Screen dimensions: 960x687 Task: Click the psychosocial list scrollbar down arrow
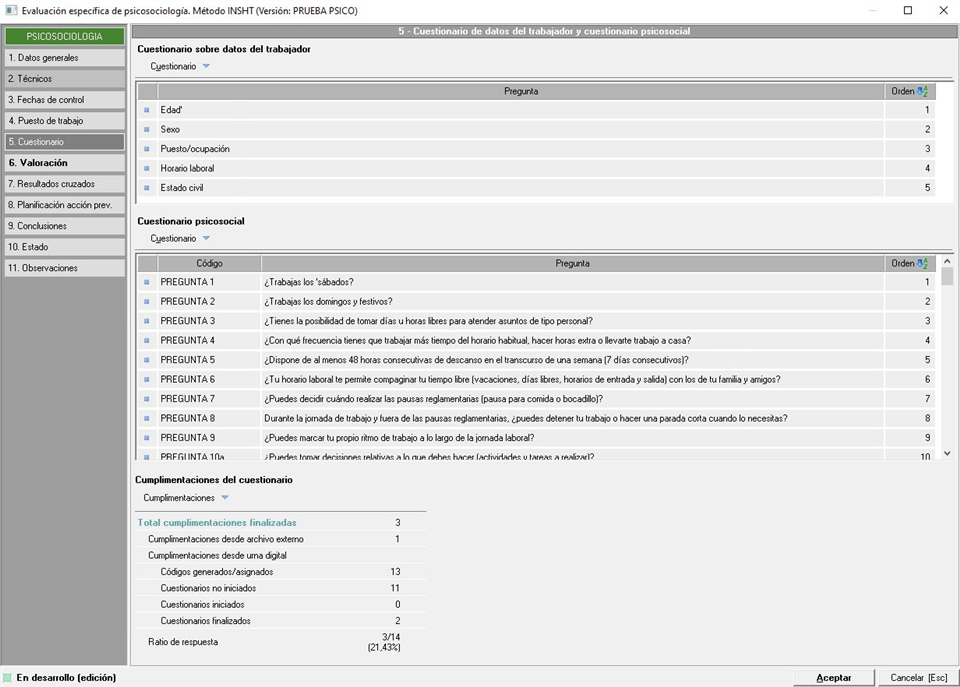tap(947, 453)
